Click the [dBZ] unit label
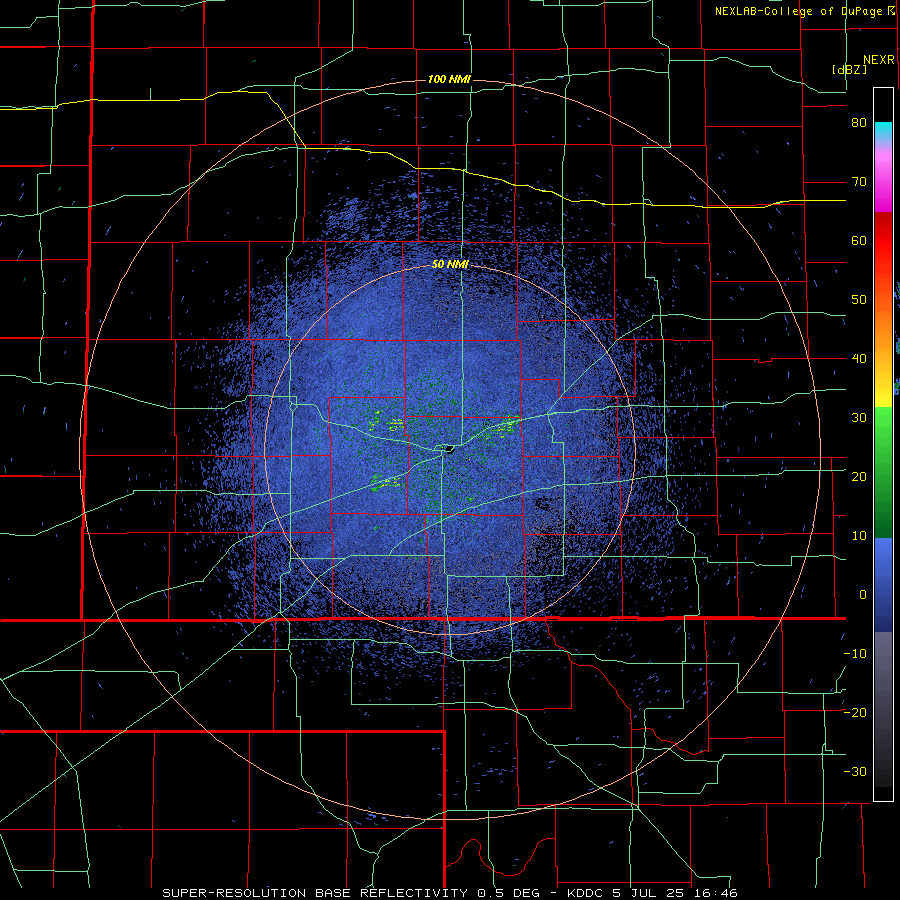This screenshot has width=900, height=900. point(849,69)
